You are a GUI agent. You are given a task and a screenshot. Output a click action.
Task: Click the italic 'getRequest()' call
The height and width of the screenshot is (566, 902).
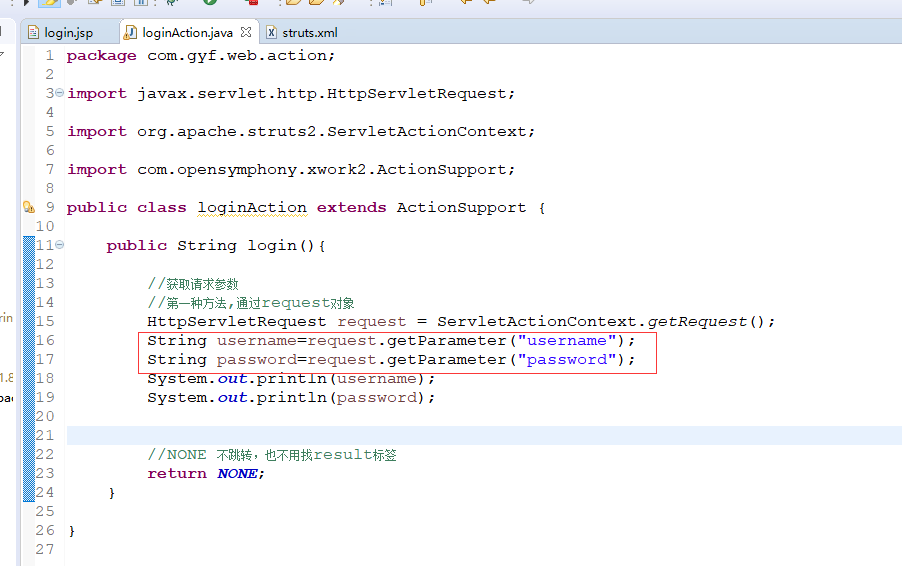click(706, 322)
